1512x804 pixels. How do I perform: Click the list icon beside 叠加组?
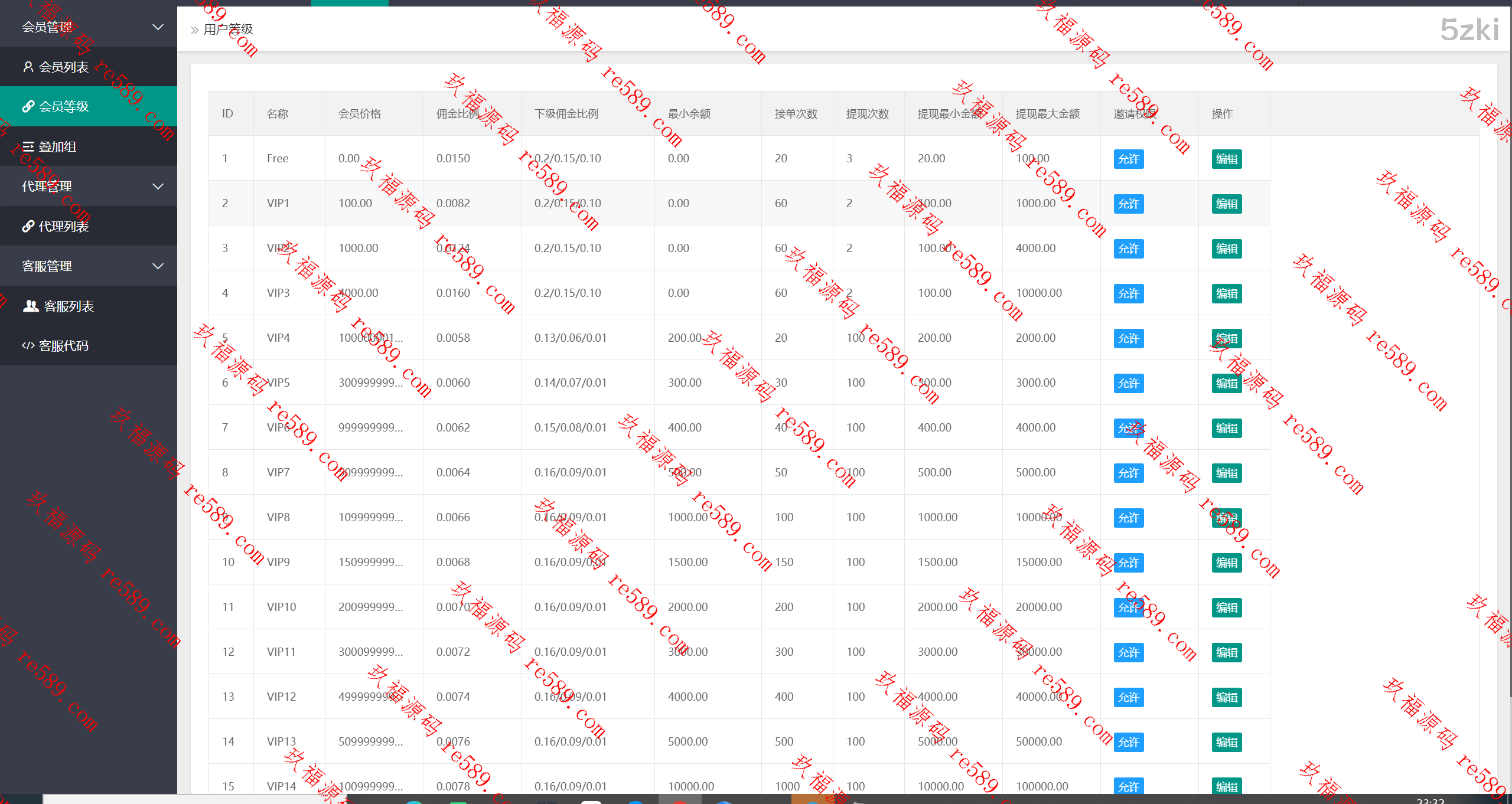point(28,146)
